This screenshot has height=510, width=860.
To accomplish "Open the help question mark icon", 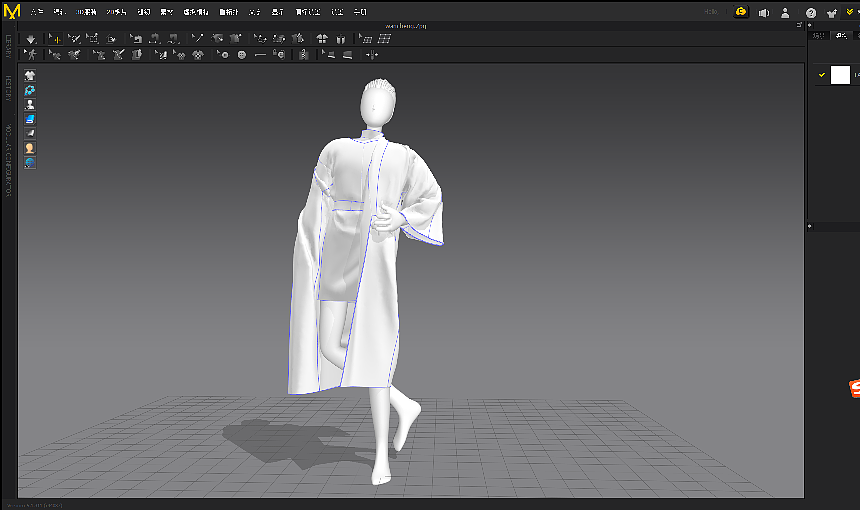I will point(811,13).
